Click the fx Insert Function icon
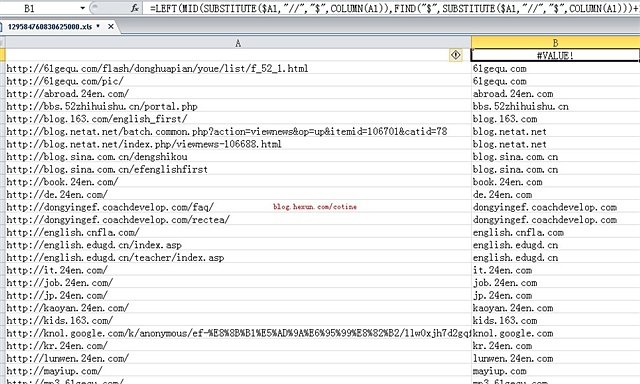The width and height of the screenshot is (640, 384). click(135, 8)
